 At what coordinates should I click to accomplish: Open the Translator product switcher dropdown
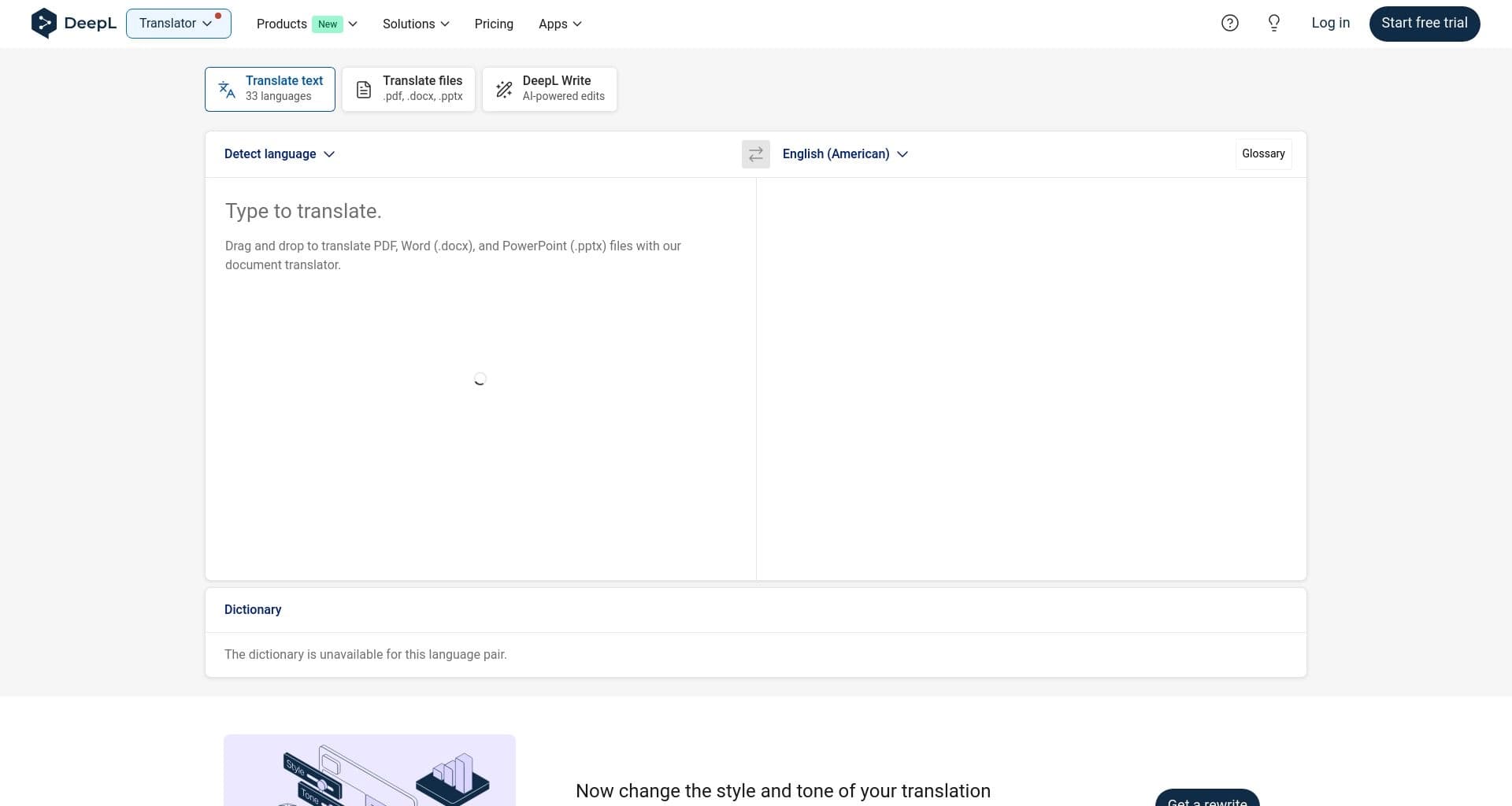pos(179,24)
